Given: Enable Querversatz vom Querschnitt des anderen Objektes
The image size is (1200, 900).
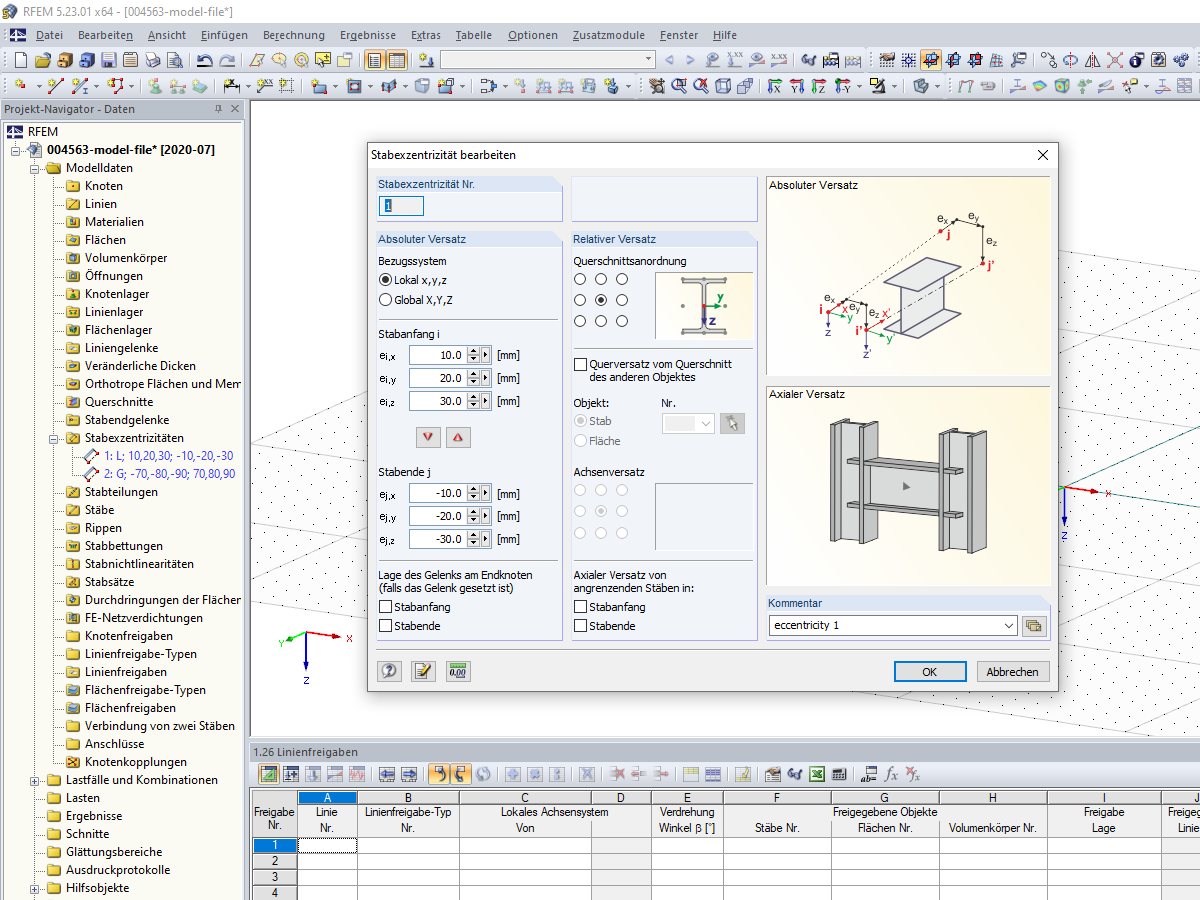Looking at the screenshot, I should tap(581, 365).
